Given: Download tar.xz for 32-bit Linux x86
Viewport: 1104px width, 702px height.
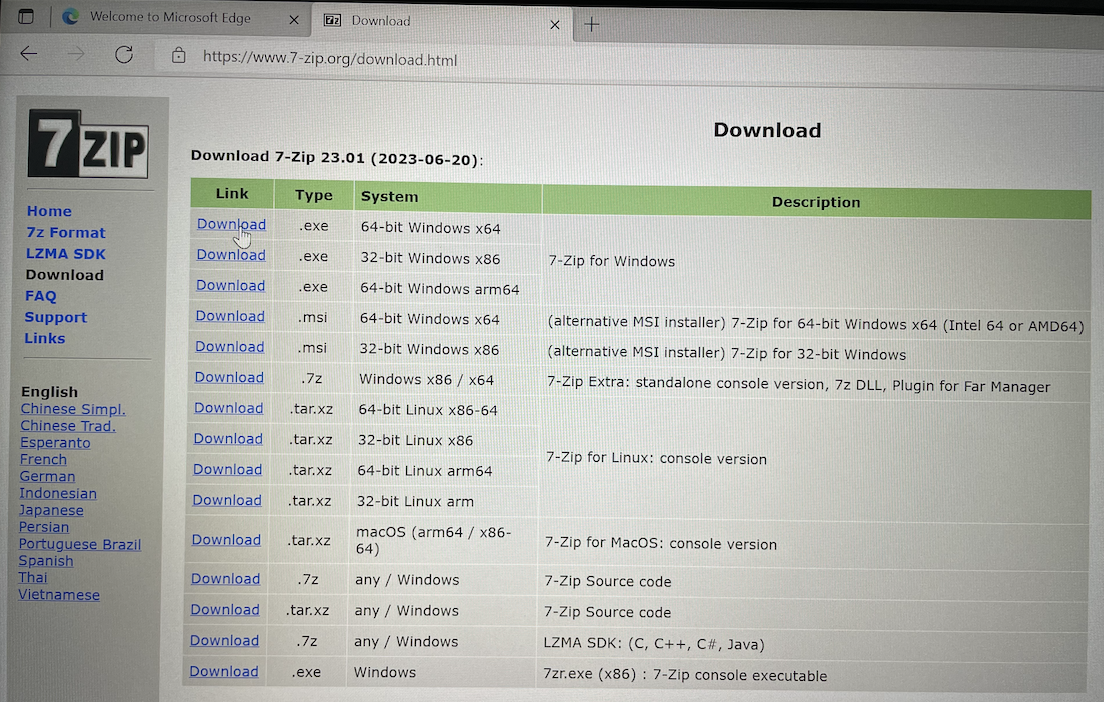Looking at the screenshot, I should 227,439.
